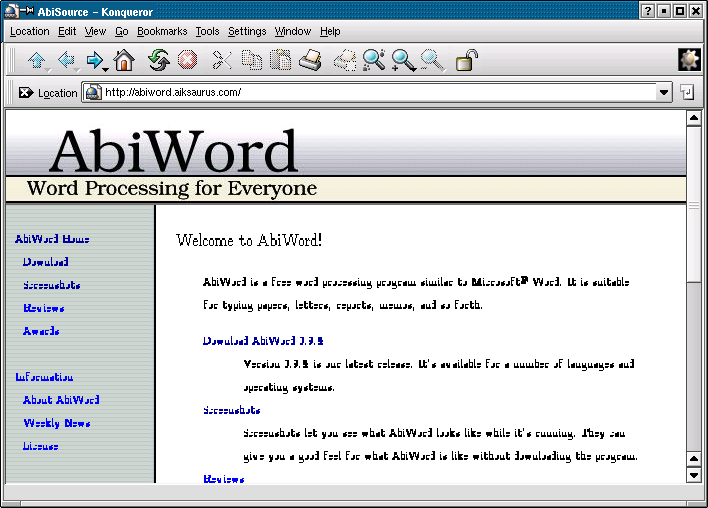The width and height of the screenshot is (708, 508).
Task: Open the Tools menu
Action: [x=207, y=31]
